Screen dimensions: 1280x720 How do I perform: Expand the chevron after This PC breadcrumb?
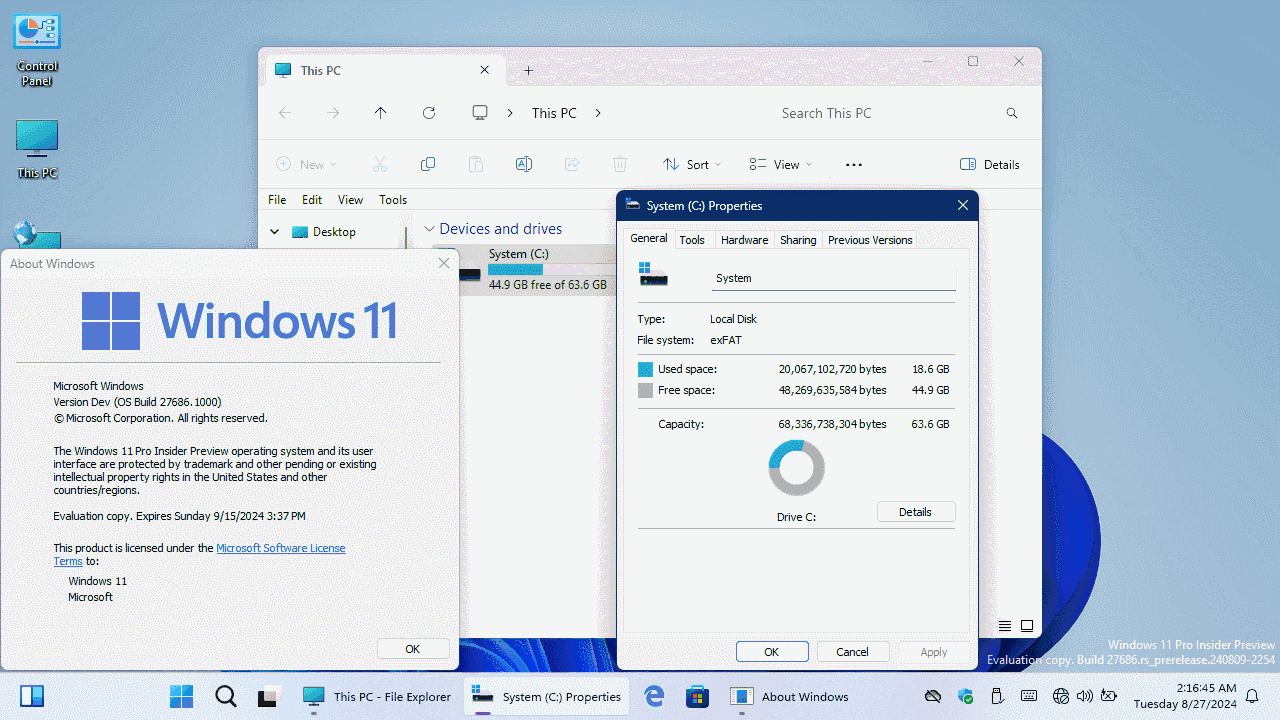(598, 113)
